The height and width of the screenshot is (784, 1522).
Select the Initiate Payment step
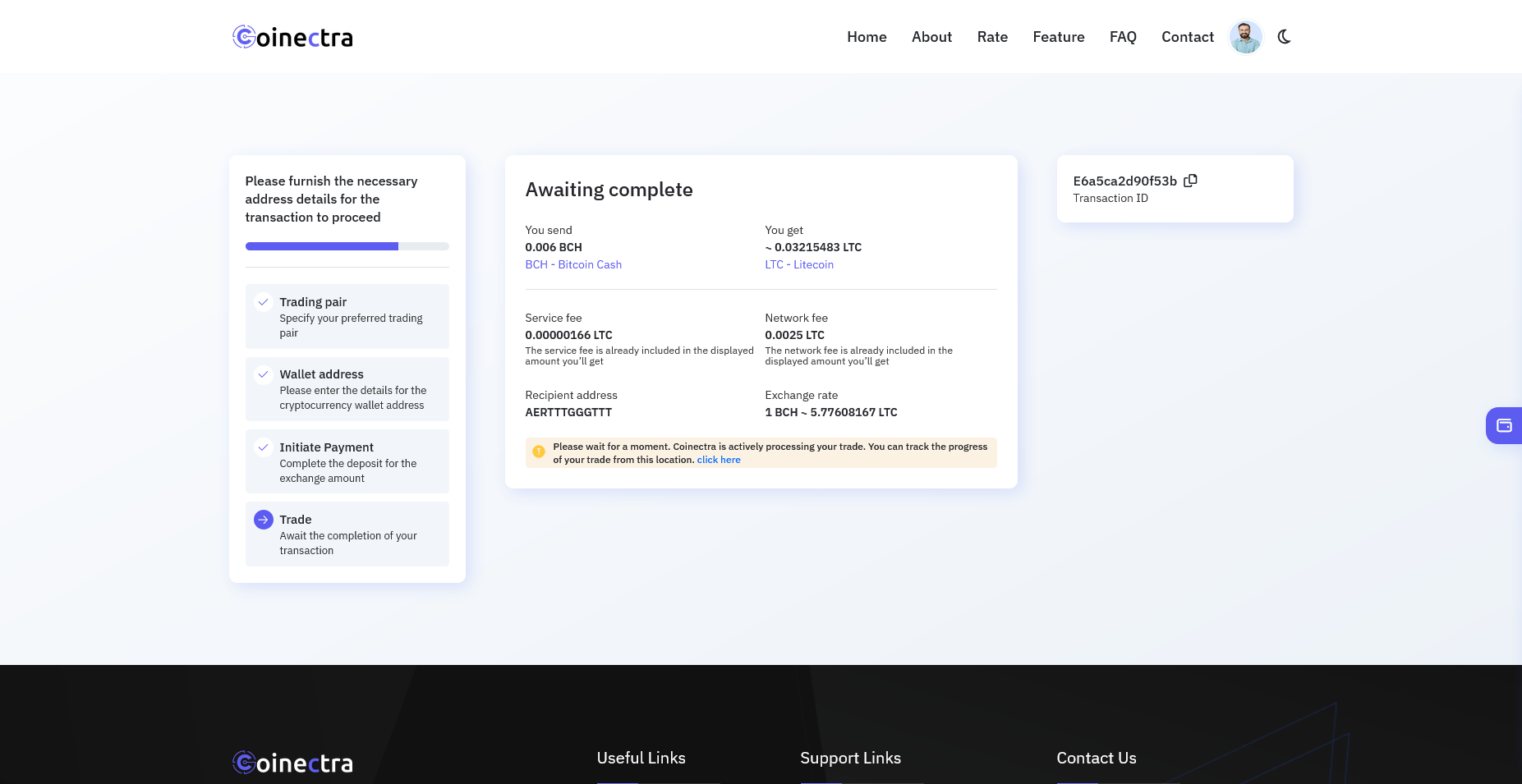(x=347, y=461)
